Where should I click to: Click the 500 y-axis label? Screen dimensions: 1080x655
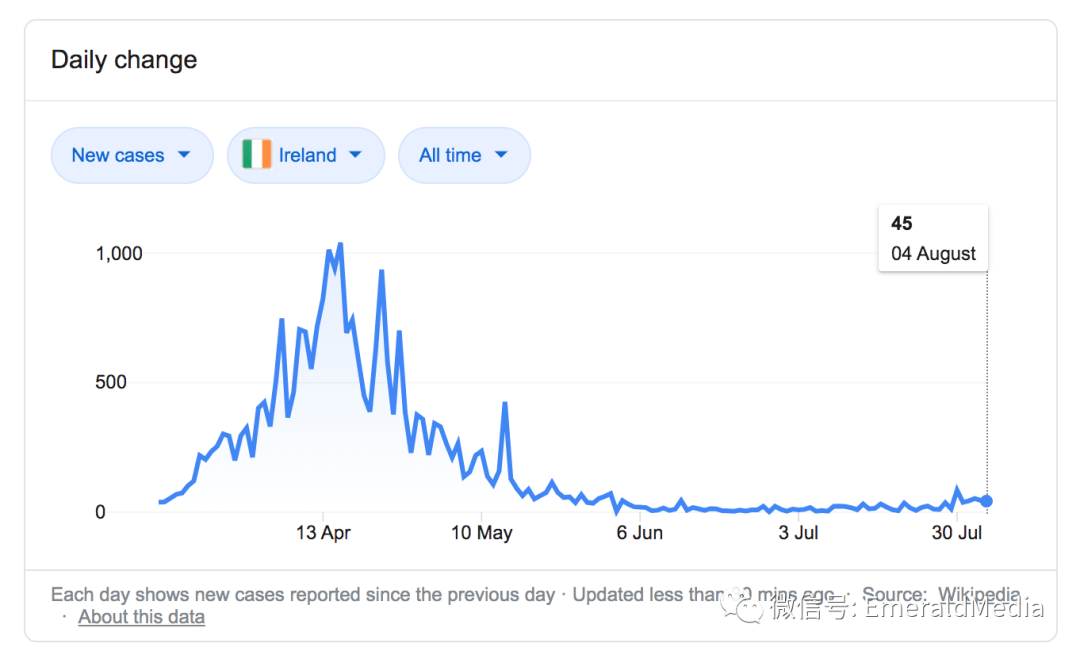(x=111, y=382)
